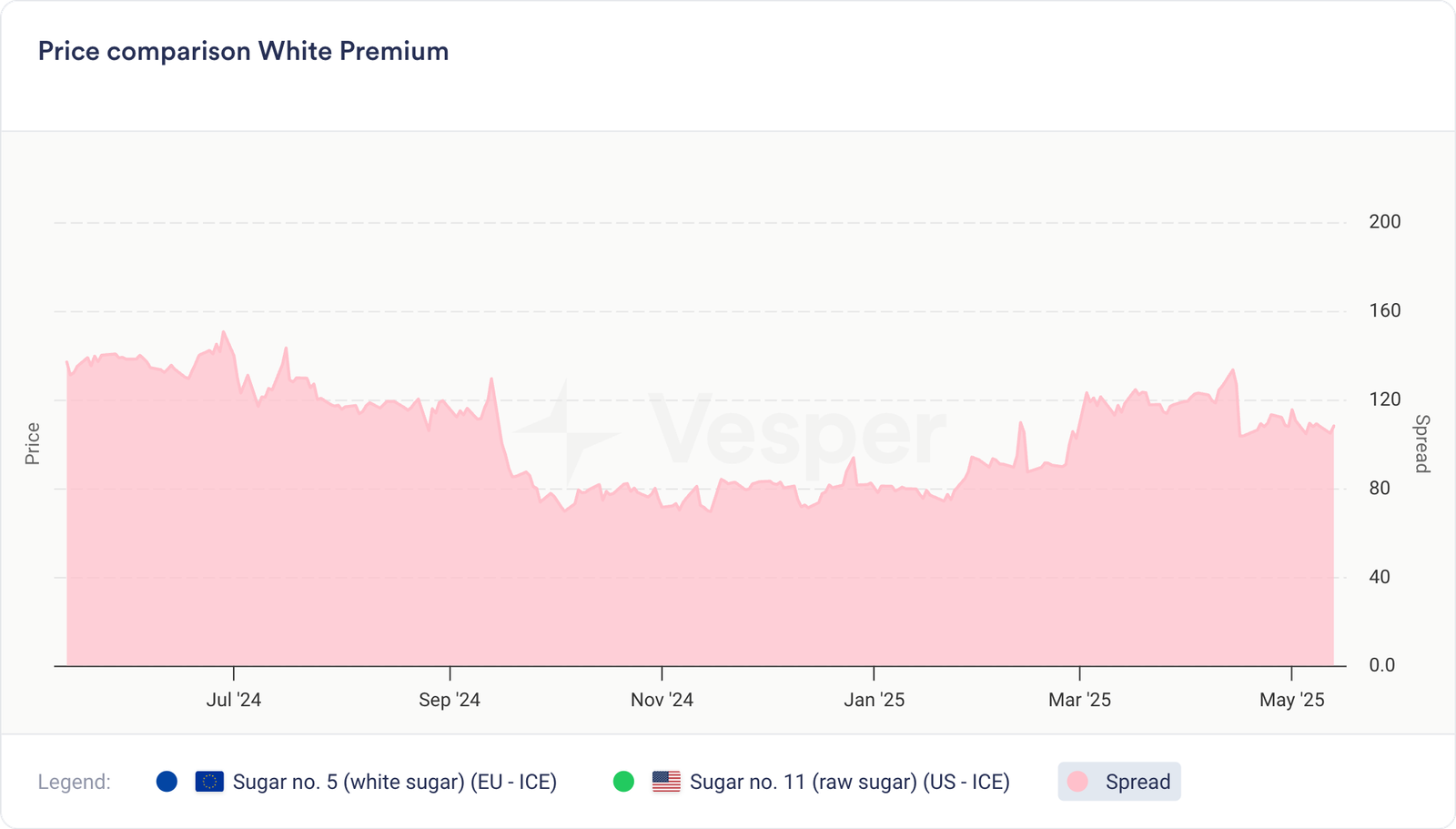The image size is (1456, 829).
Task: Click the blue Sugar no. 5 legend dot
Action: [x=167, y=782]
